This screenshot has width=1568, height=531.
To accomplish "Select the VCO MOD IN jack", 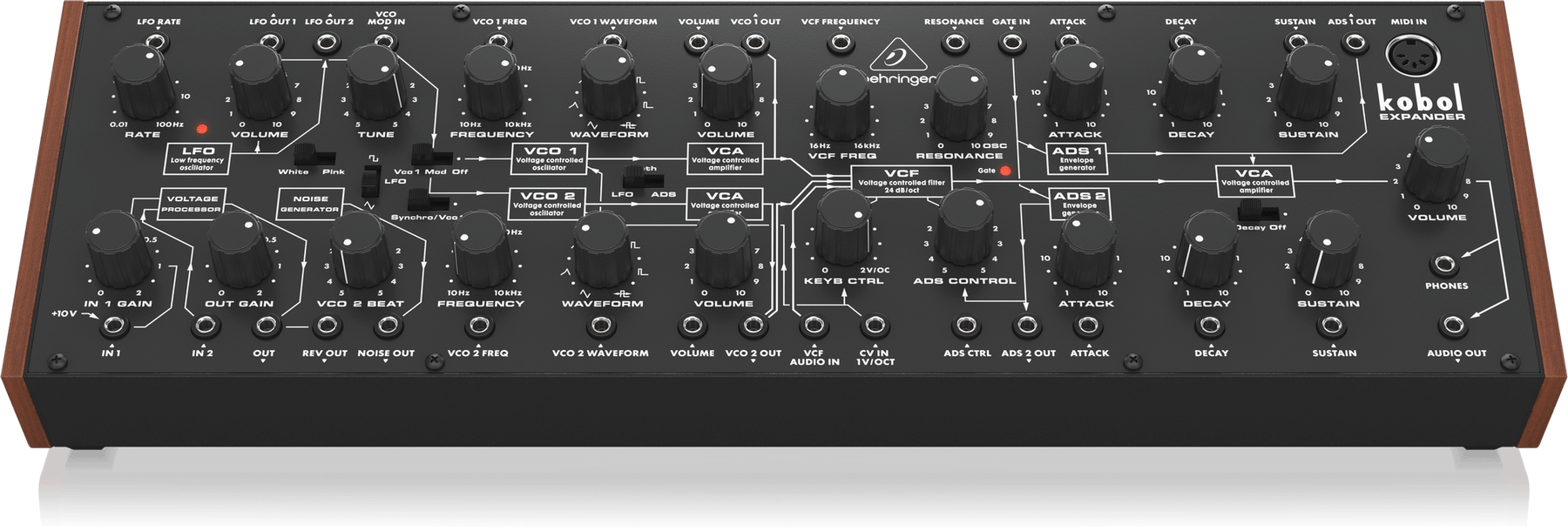I will (386, 43).
